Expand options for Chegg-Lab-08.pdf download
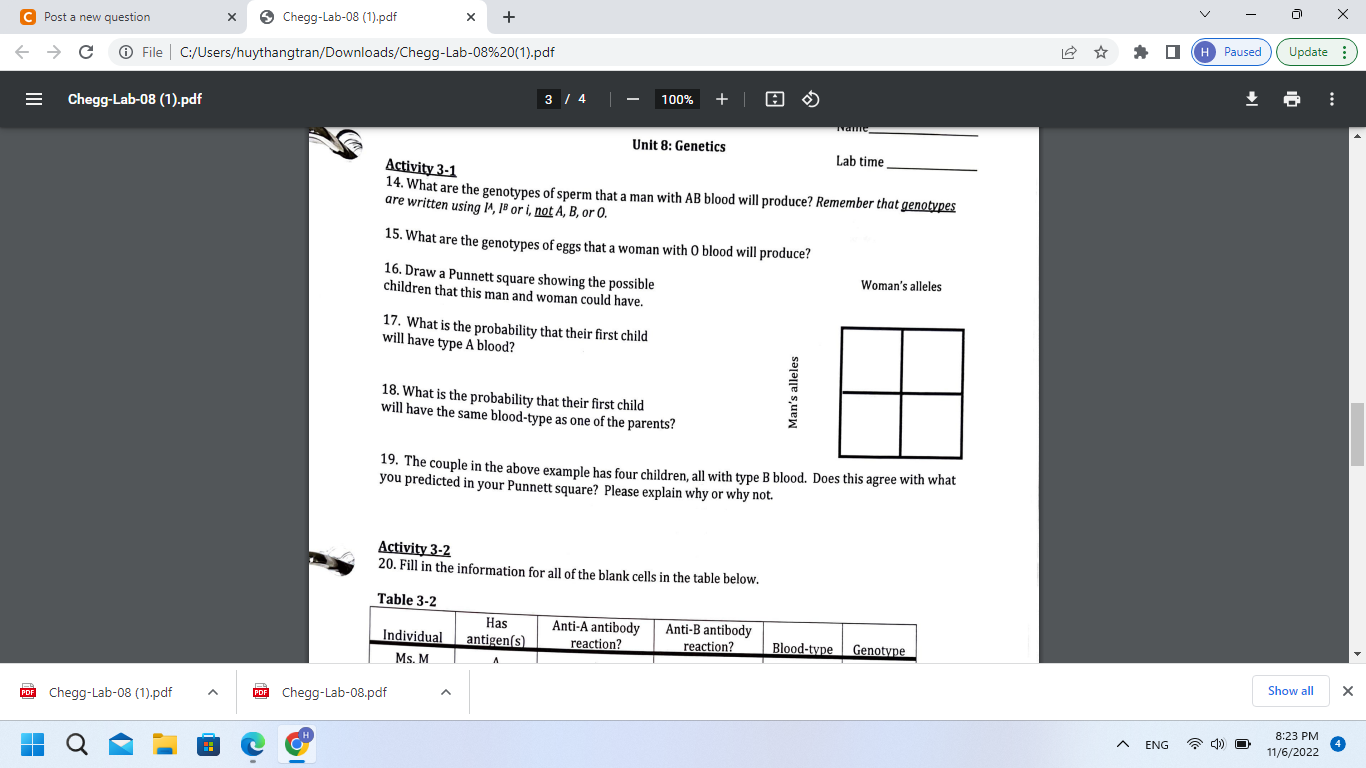Image resolution: width=1366 pixels, height=768 pixels. [446, 692]
